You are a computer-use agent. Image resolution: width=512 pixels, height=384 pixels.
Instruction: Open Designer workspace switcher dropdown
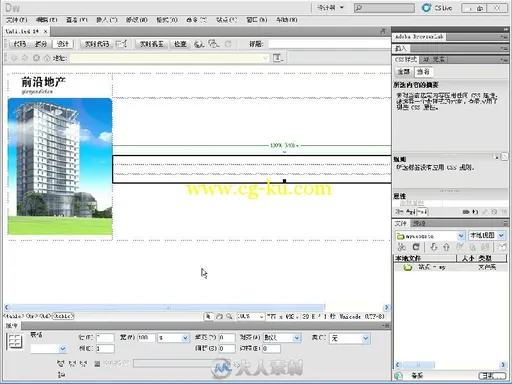[330, 7]
